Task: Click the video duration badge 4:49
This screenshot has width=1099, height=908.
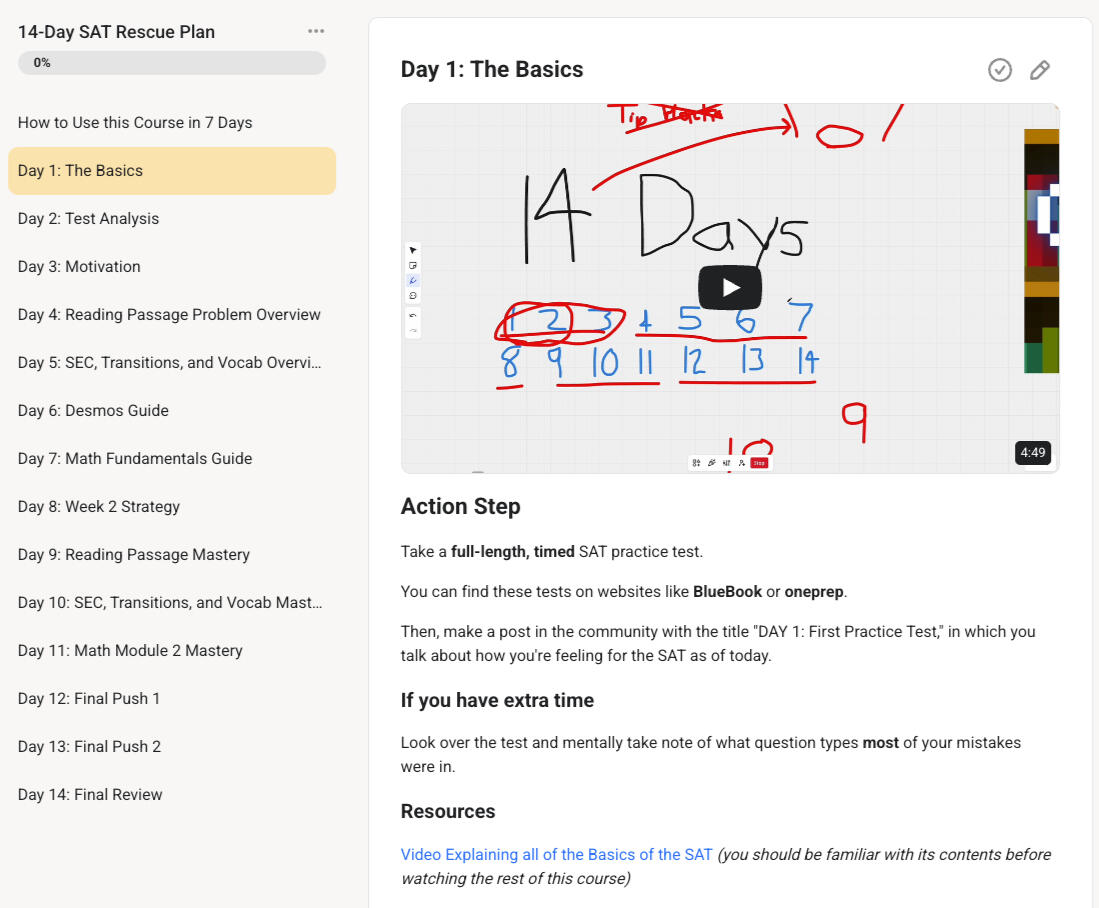Action: point(1032,453)
